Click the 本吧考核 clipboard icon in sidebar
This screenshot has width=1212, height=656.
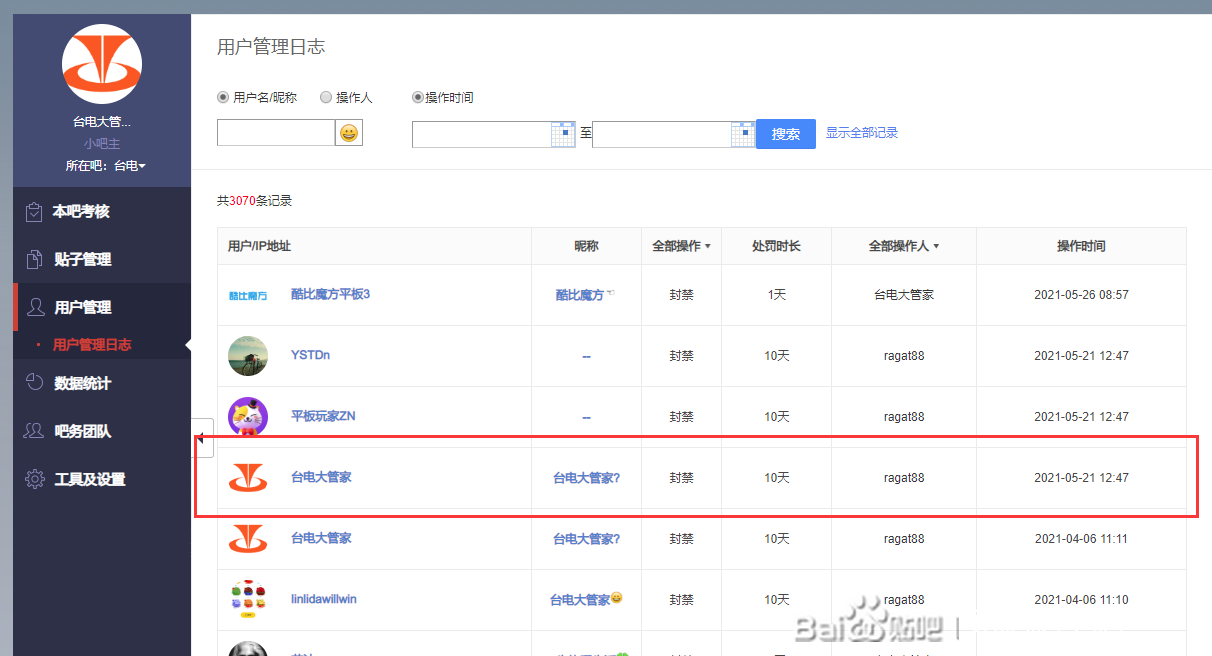tap(35, 211)
